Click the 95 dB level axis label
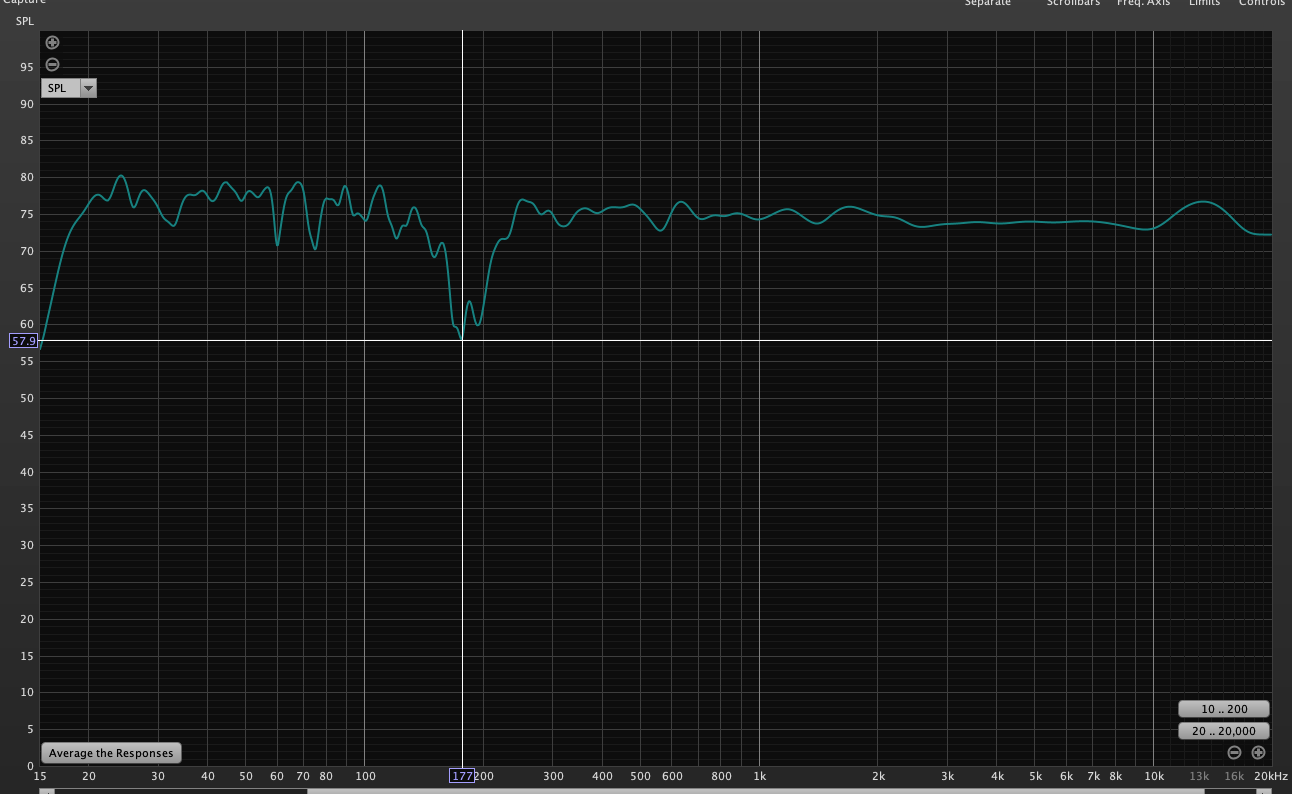This screenshot has height=794, width=1292. point(26,67)
